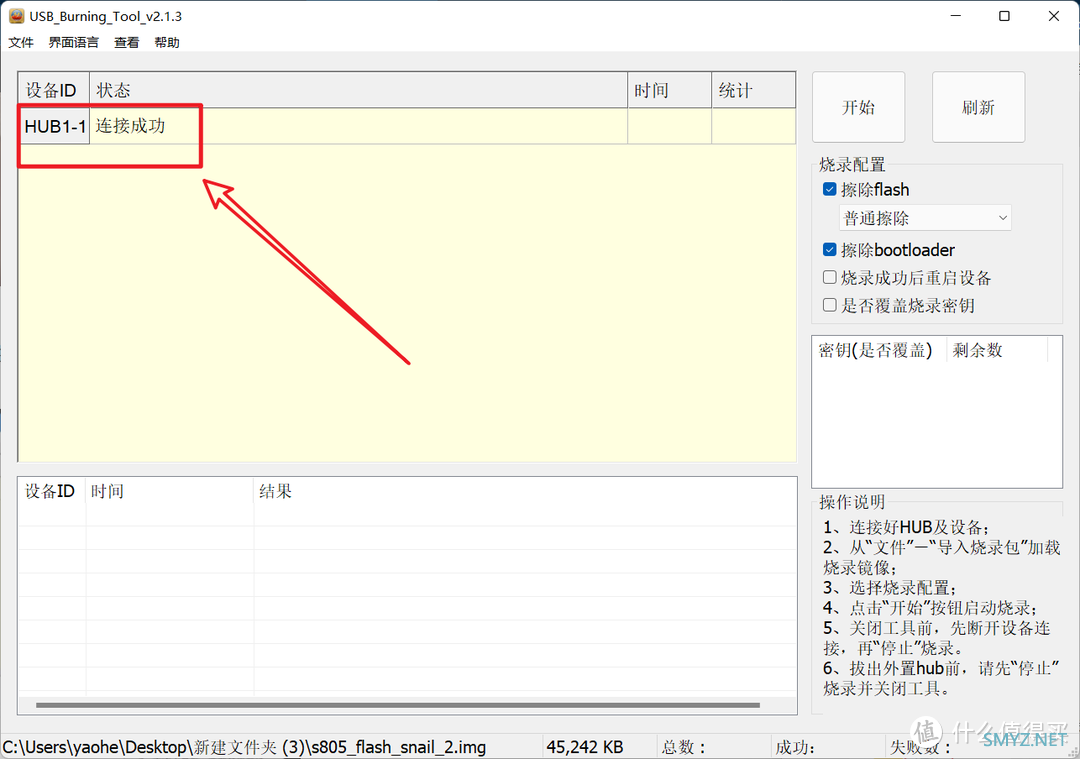Click the 结果 column header
The height and width of the screenshot is (759, 1080).
525,491
